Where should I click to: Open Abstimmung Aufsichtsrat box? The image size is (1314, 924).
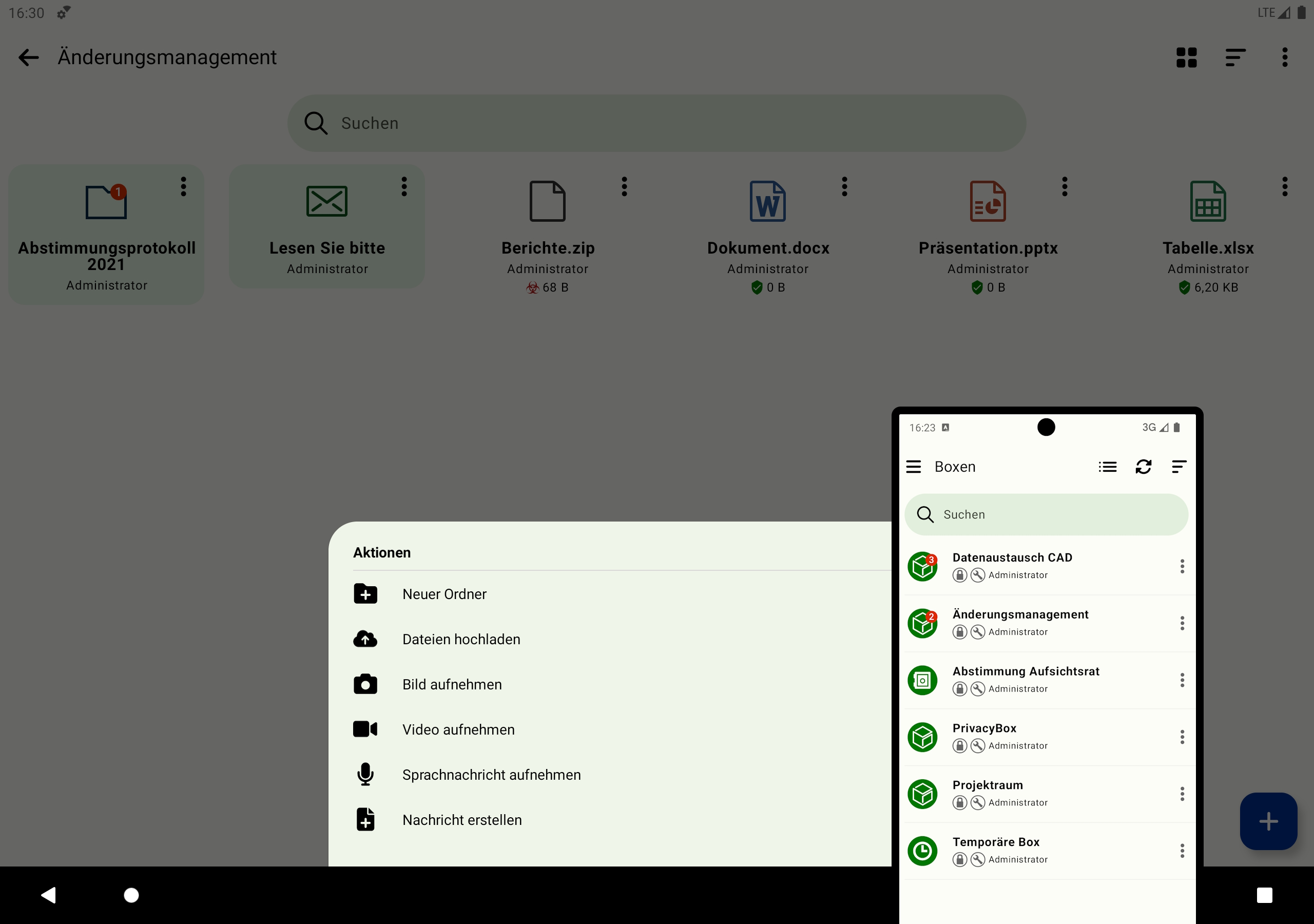pyautogui.click(x=1046, y=680)
